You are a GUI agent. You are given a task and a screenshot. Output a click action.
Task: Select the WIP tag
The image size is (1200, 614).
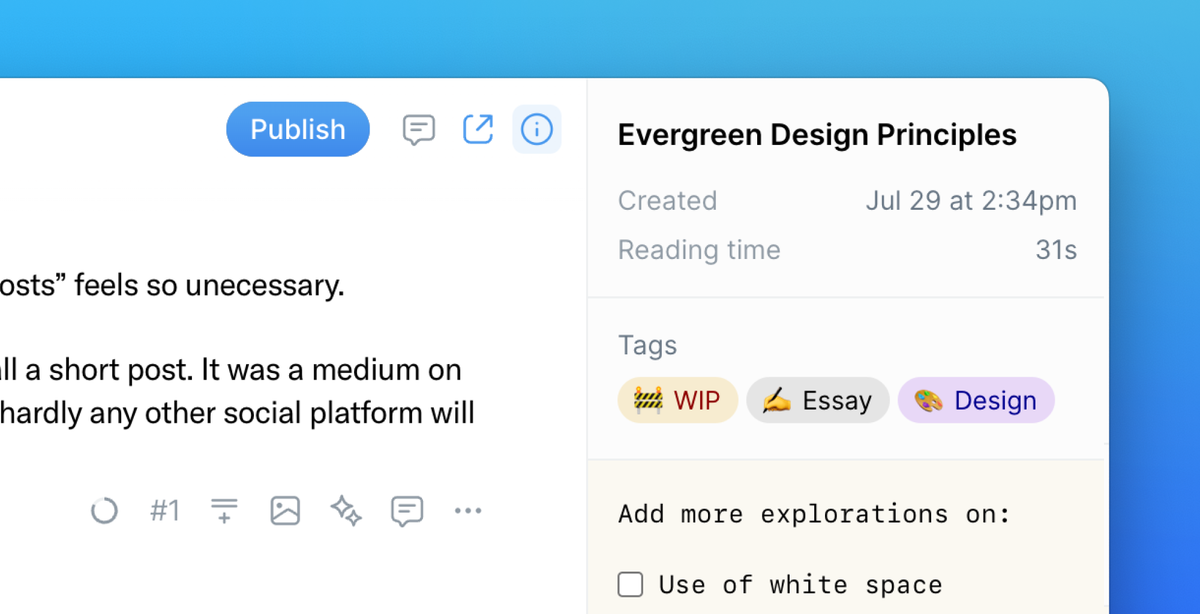tap(678, 400)
